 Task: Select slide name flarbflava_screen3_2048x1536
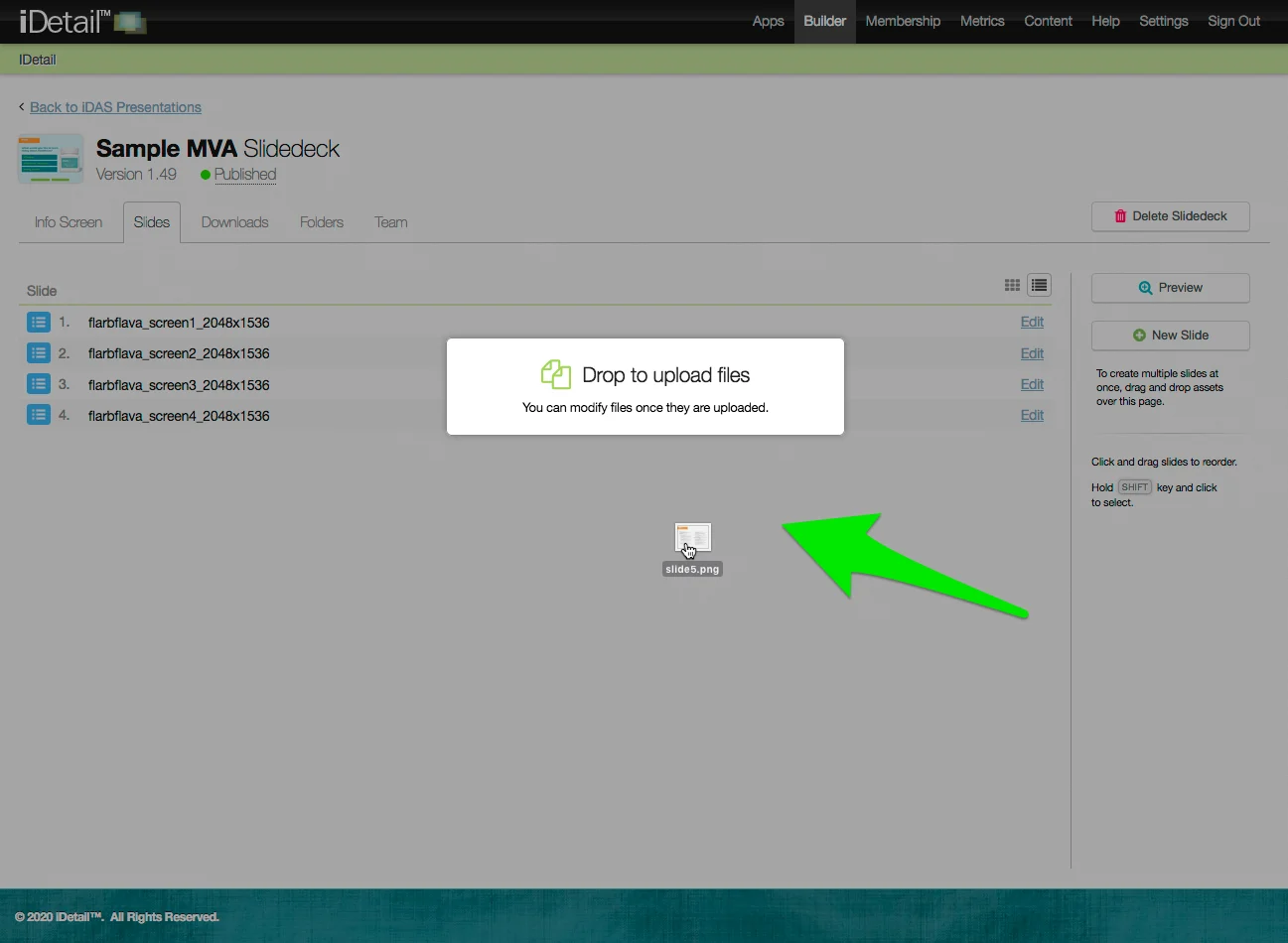point(179,385)
